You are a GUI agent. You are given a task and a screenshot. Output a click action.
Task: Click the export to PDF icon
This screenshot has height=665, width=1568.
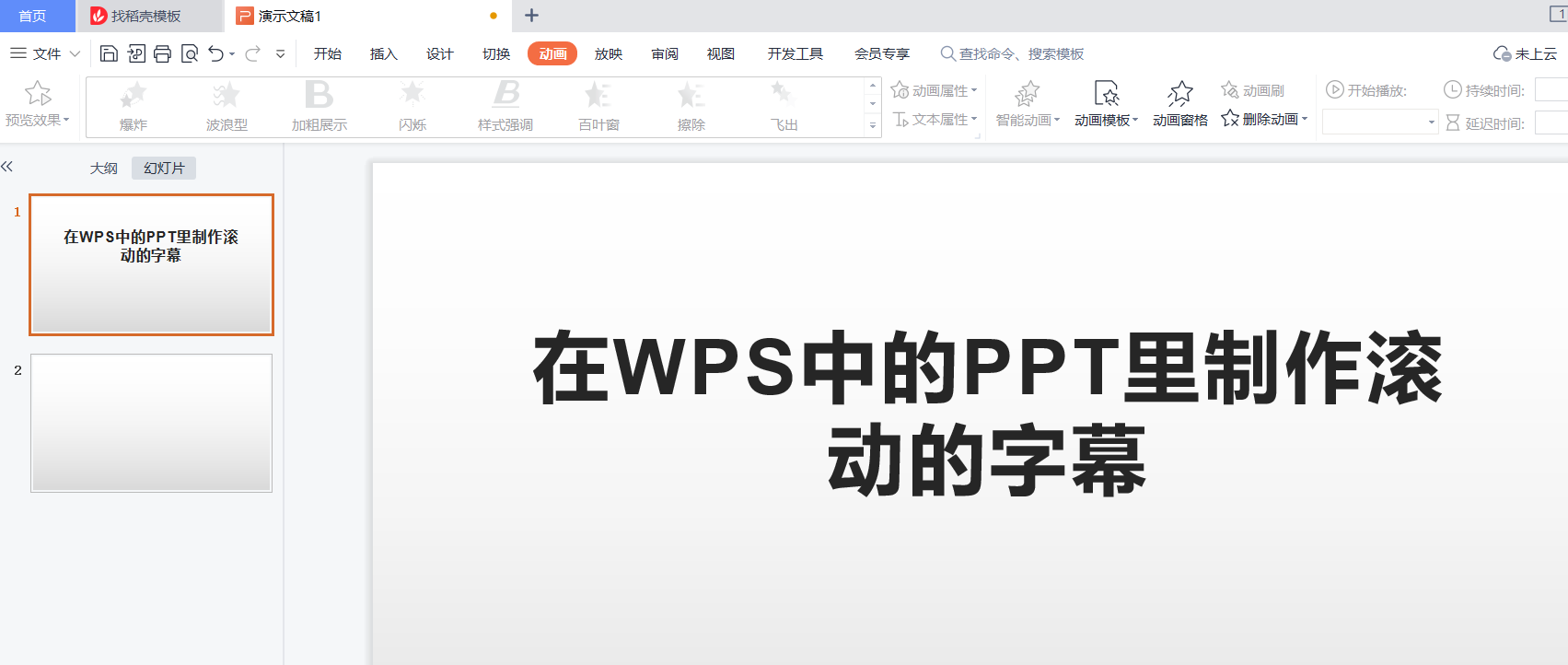[136, 53]
